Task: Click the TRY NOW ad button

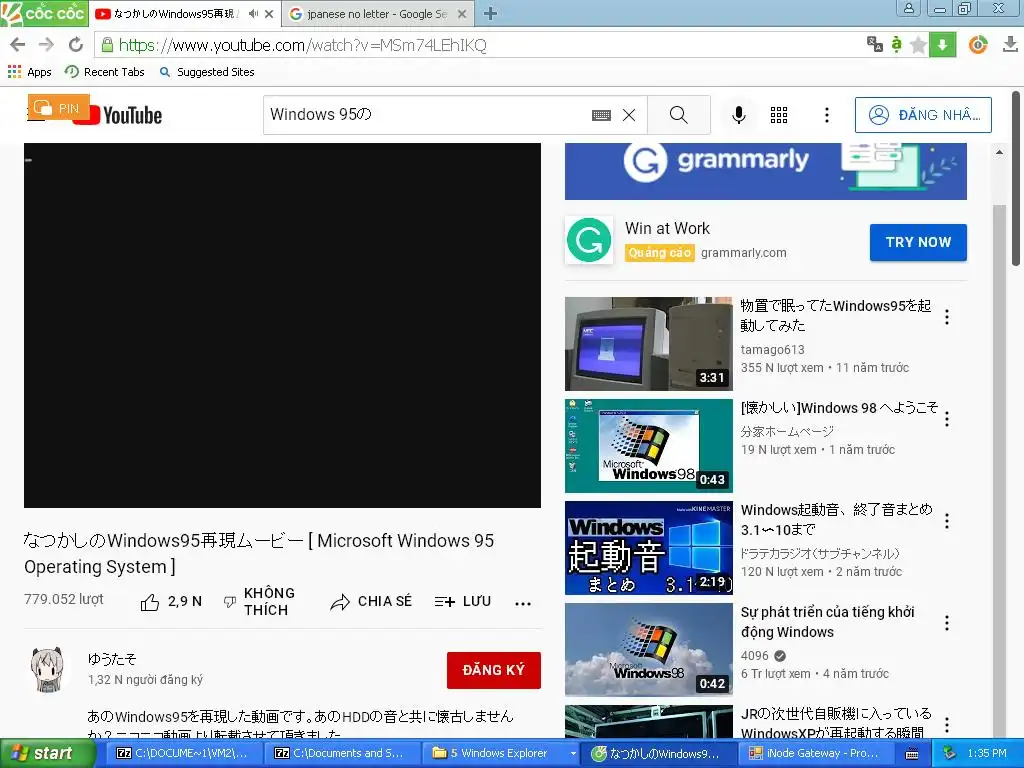Action: [x=918, y=242]
